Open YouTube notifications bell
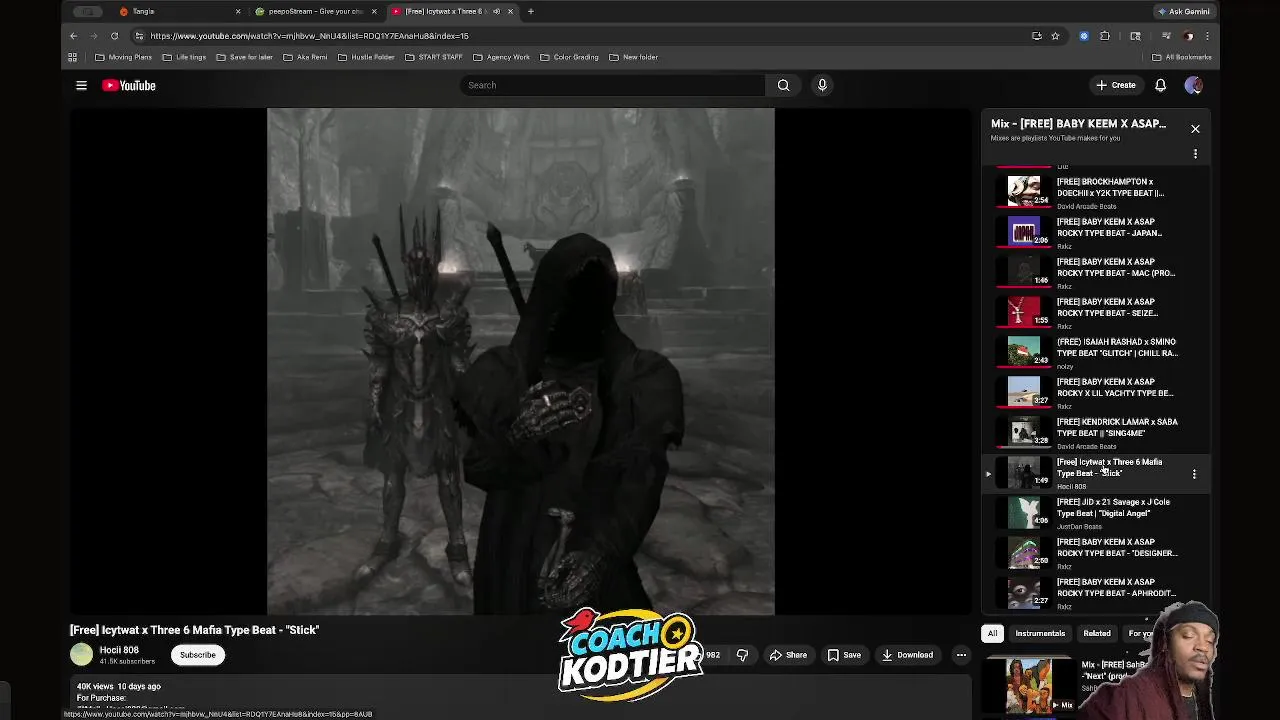This screenshot has width=1280, height=720. 1160,85
